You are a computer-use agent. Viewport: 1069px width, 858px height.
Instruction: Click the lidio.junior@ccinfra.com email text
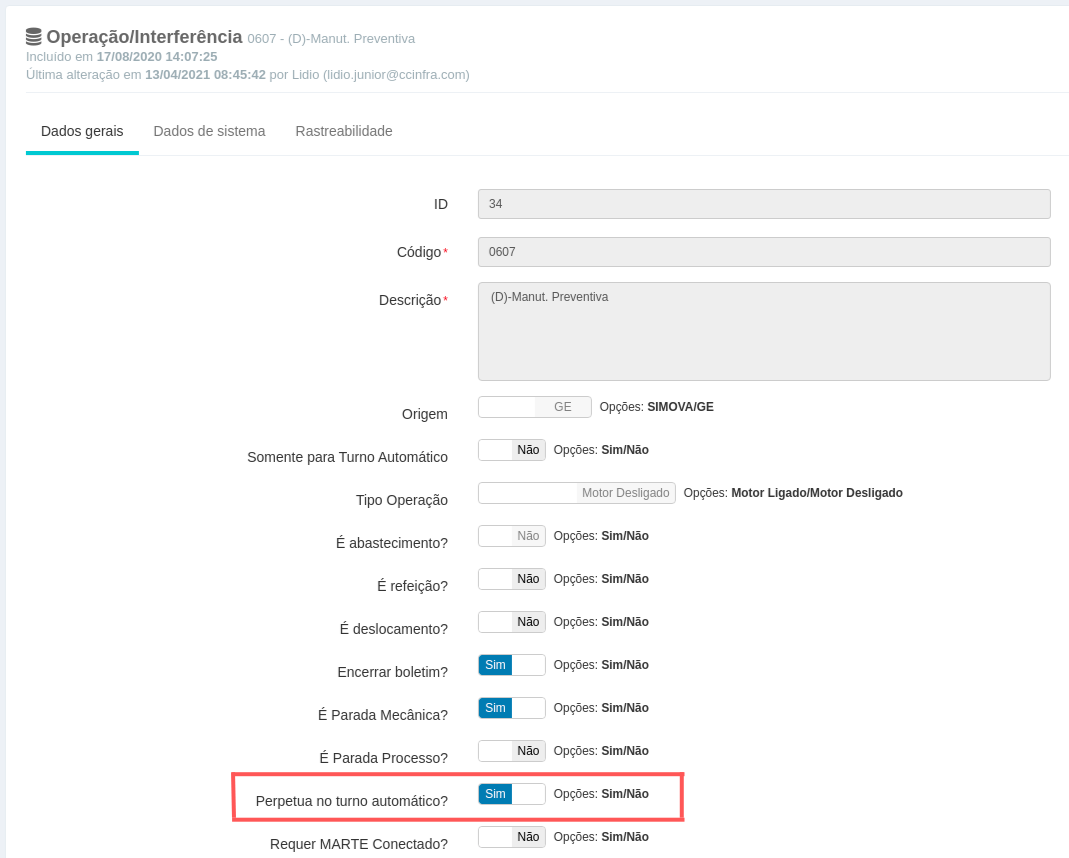(x=394, y=74)
